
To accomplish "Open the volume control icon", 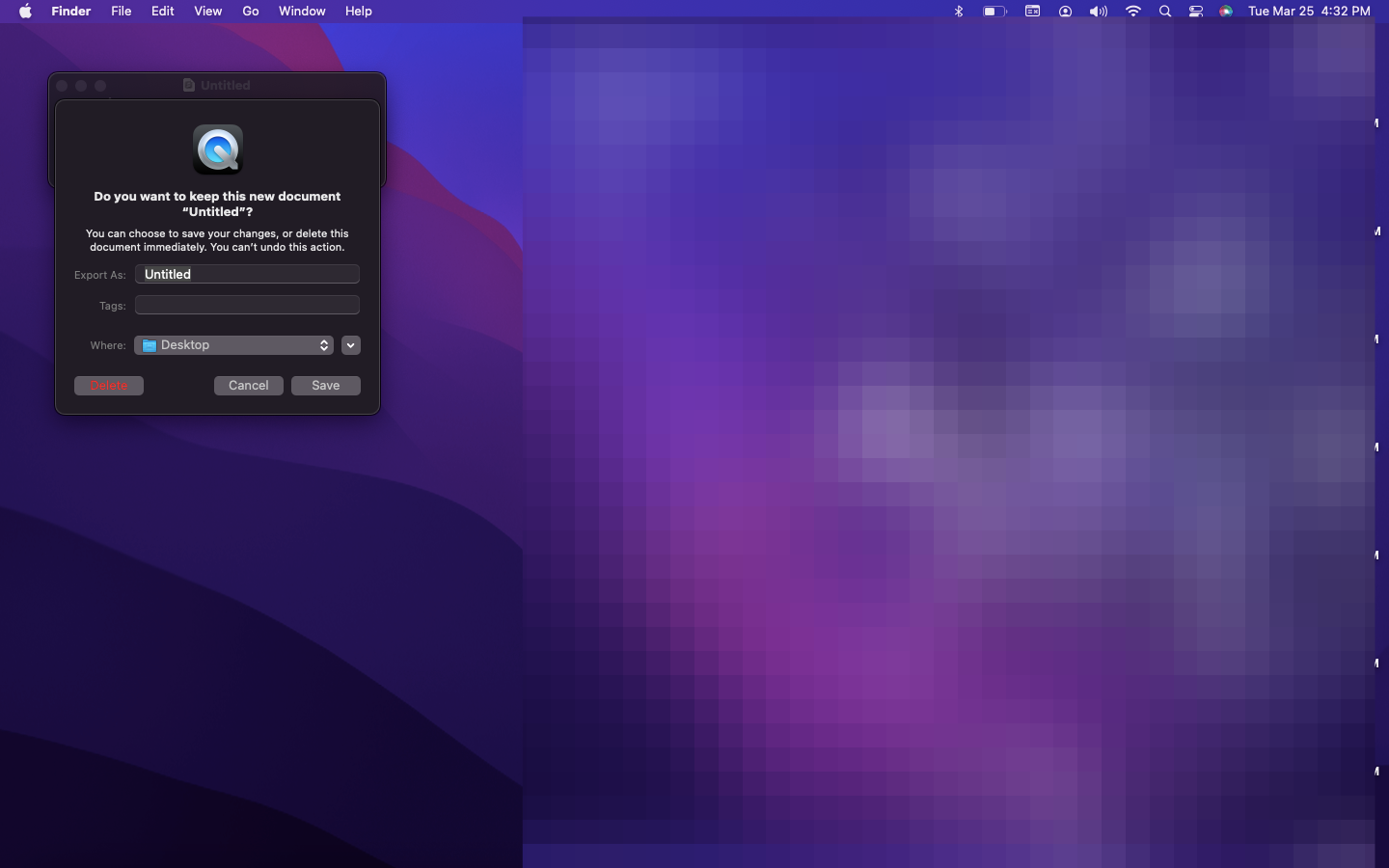I will (1099, 12).
